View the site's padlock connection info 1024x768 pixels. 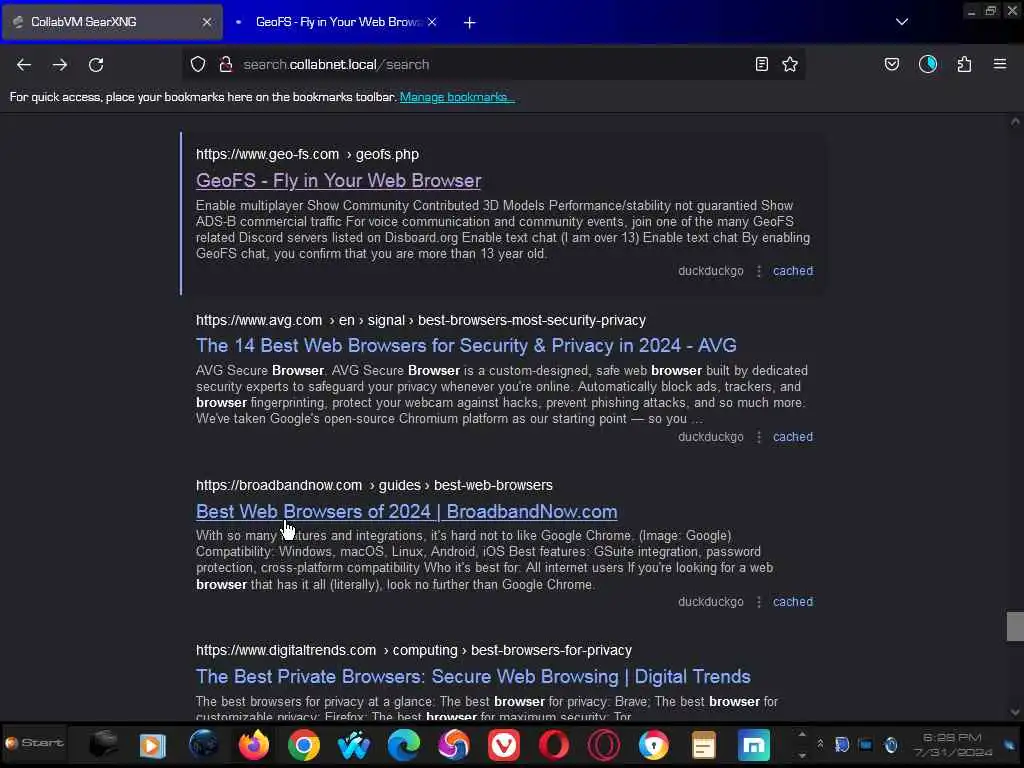[225, 64]
